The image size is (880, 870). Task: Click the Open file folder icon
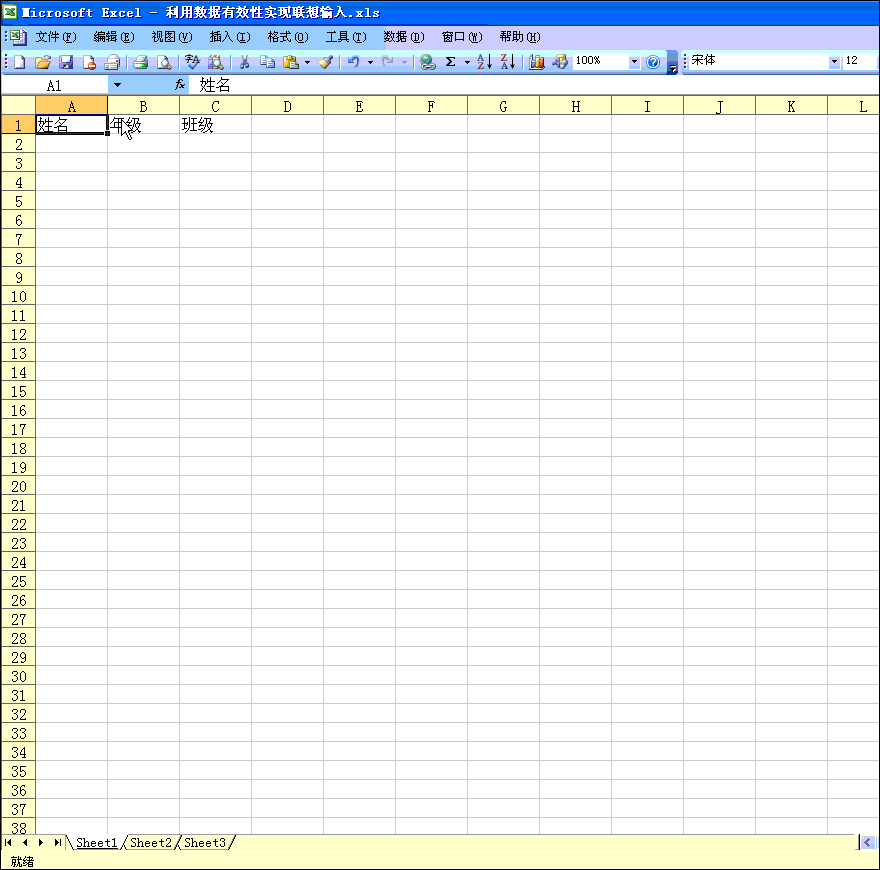(43, 62)
